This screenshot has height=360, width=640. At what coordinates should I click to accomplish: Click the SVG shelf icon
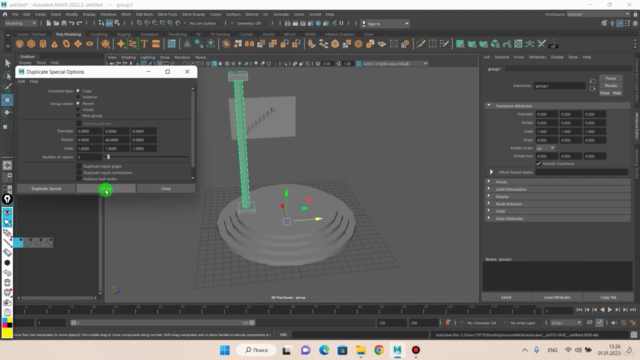(156, 44)
